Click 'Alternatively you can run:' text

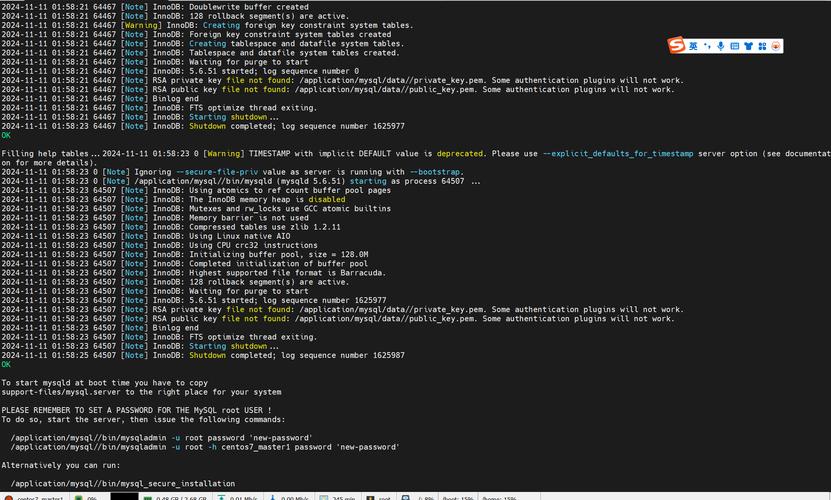[61, 466]
